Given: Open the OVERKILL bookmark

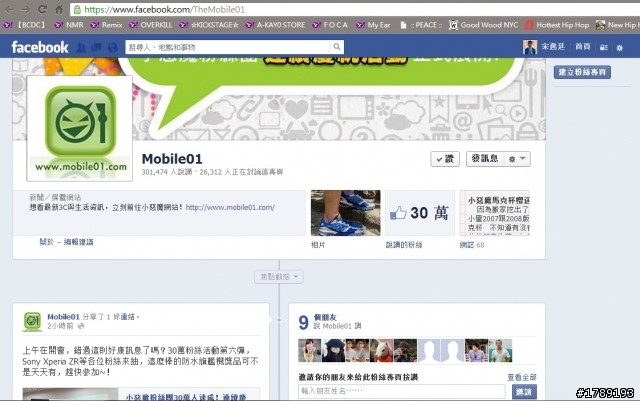Looking at the screenshot, I should click(x=151, y=25).
